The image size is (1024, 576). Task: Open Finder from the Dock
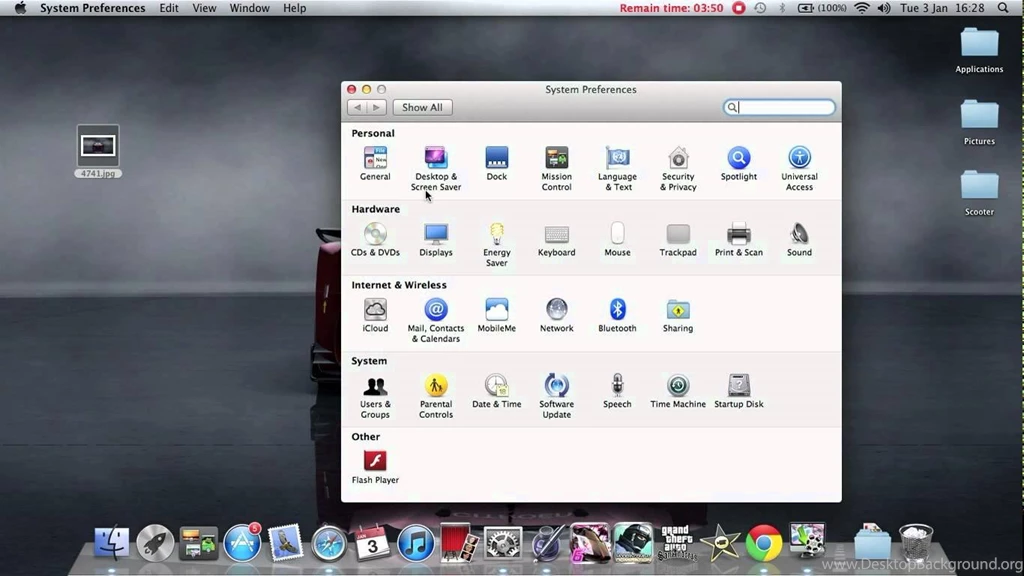tap(112, 543)
